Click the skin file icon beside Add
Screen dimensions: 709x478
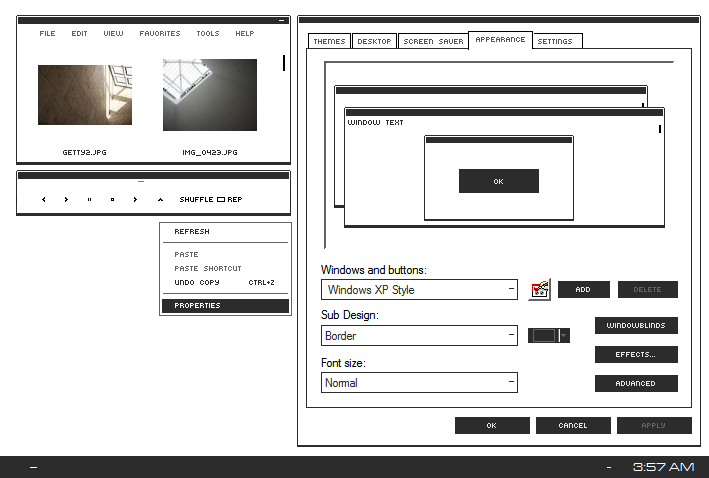click(x=539, y=289)
